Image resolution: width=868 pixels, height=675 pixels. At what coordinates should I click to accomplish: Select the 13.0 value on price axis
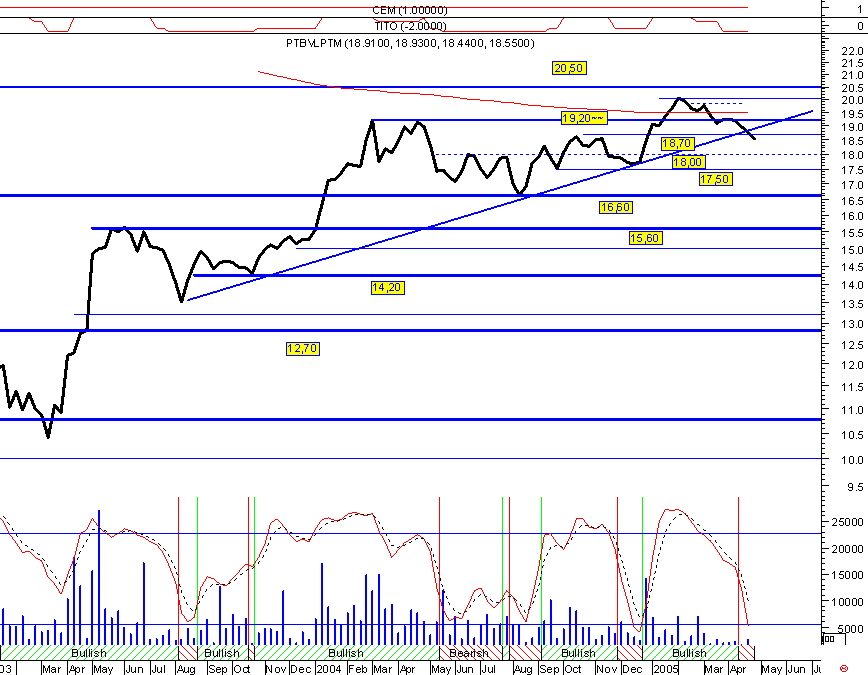pos(852,324)
